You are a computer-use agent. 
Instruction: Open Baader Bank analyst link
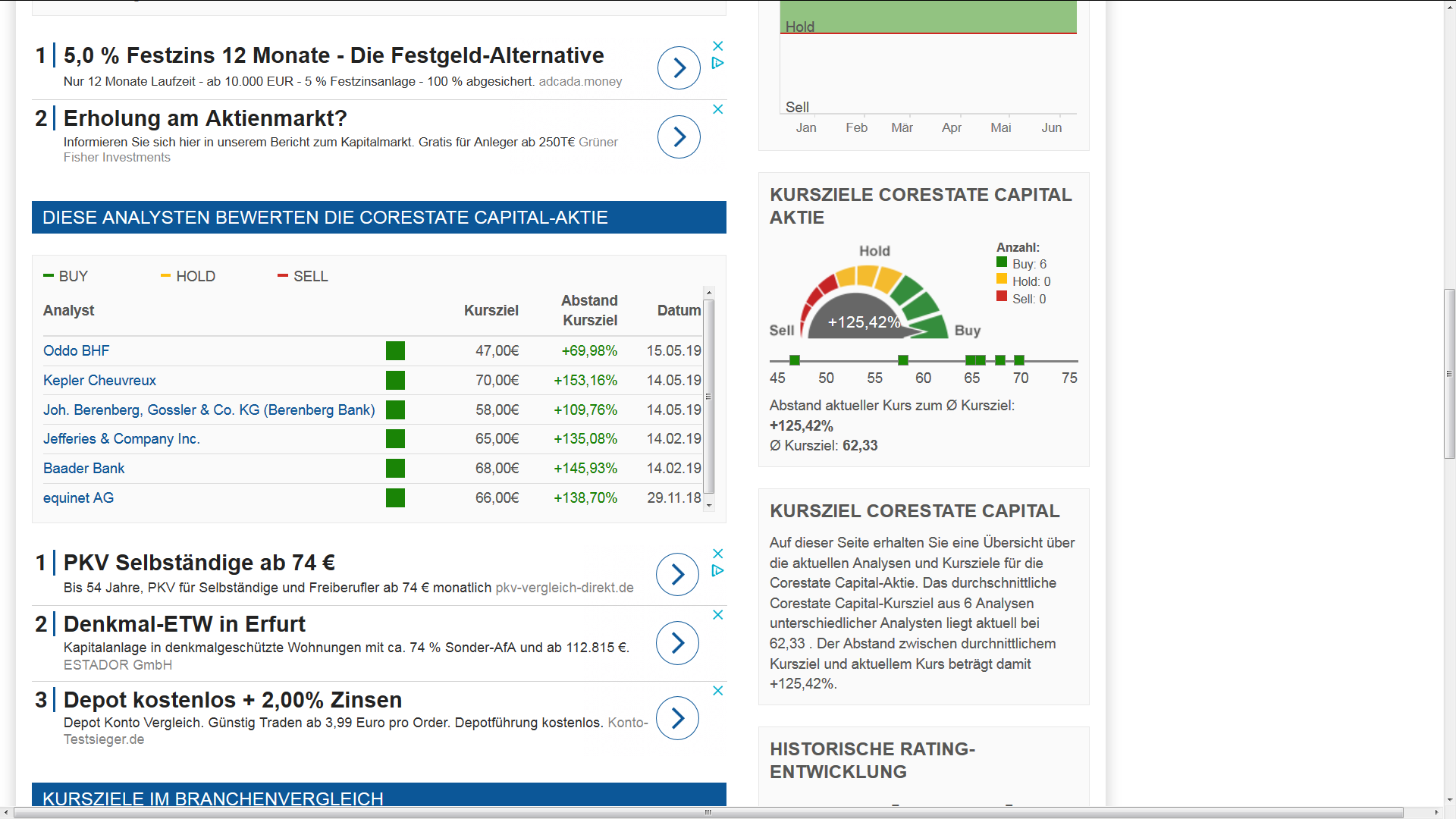point(83,469)
